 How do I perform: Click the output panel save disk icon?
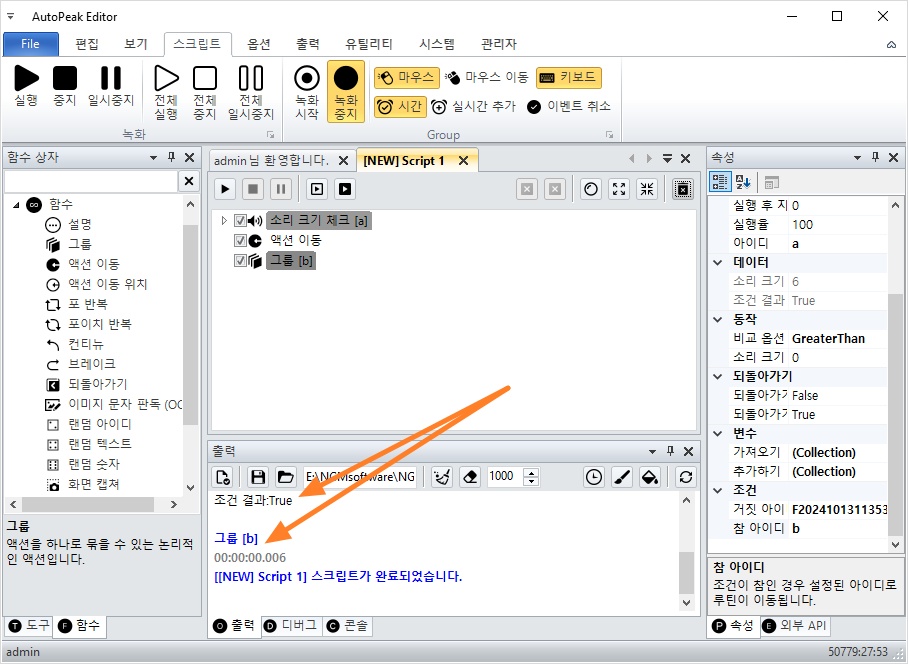[258, 477]
